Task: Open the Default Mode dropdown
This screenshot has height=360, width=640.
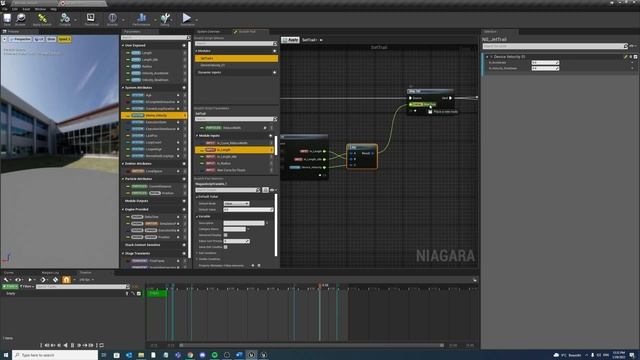Action: pos(236,203)
